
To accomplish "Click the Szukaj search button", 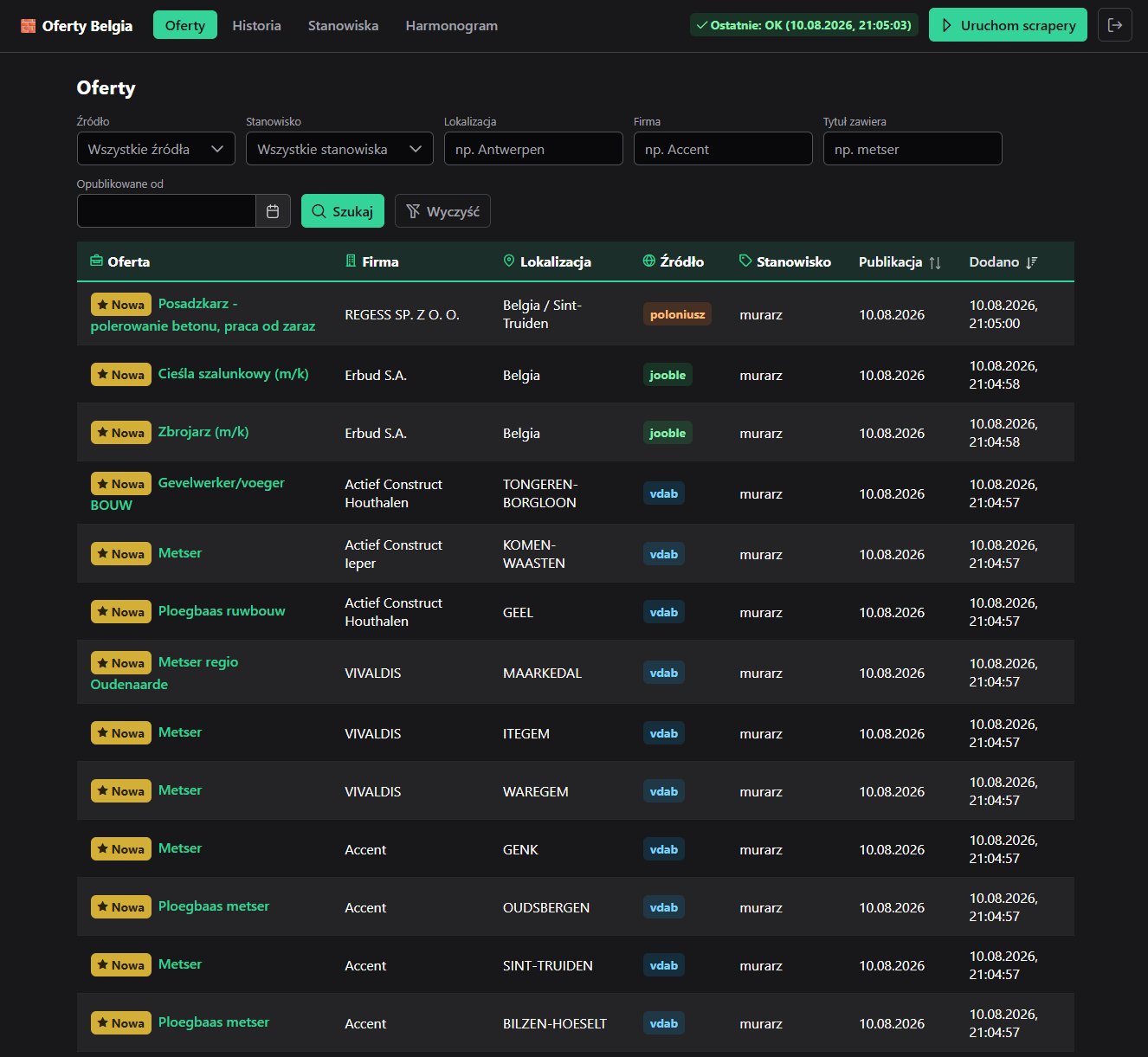I will point(343,211).
